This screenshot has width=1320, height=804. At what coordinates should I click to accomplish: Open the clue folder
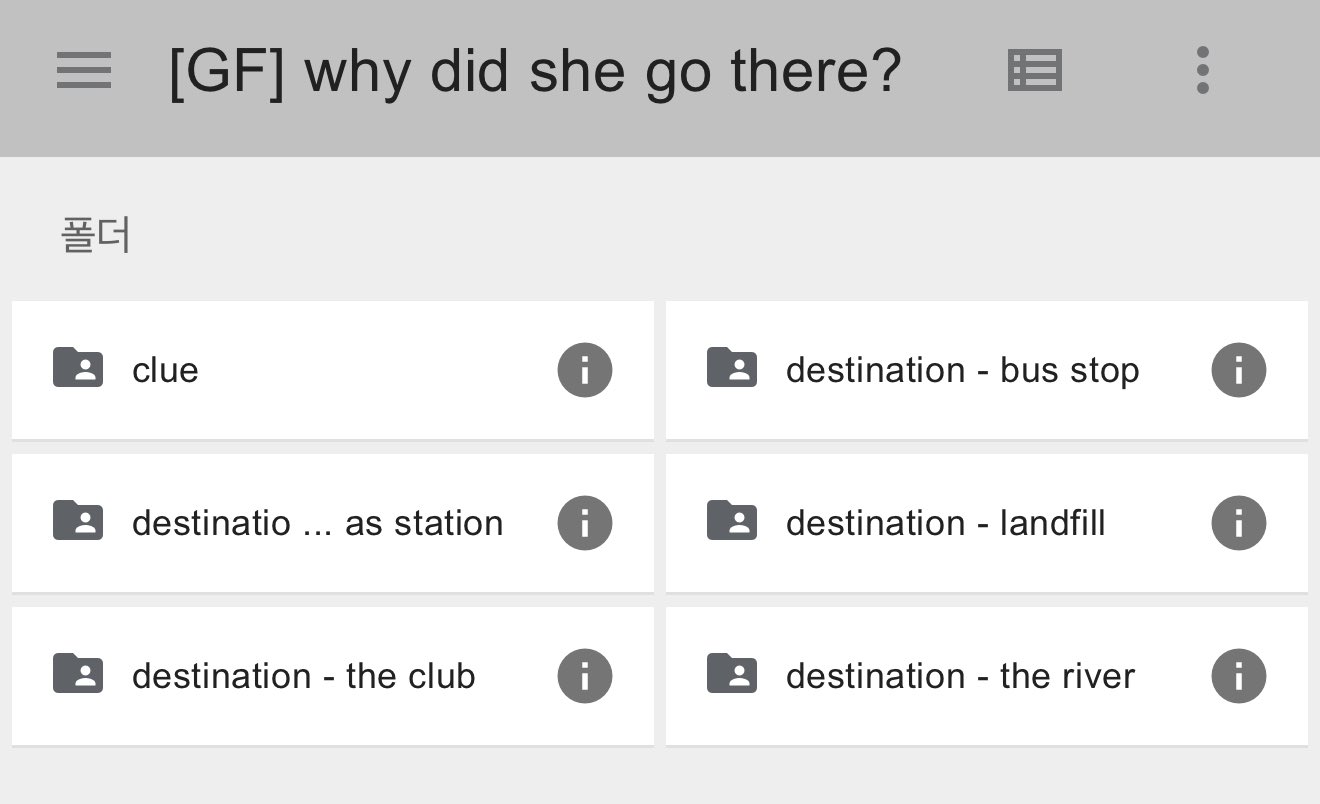[165, 371]
